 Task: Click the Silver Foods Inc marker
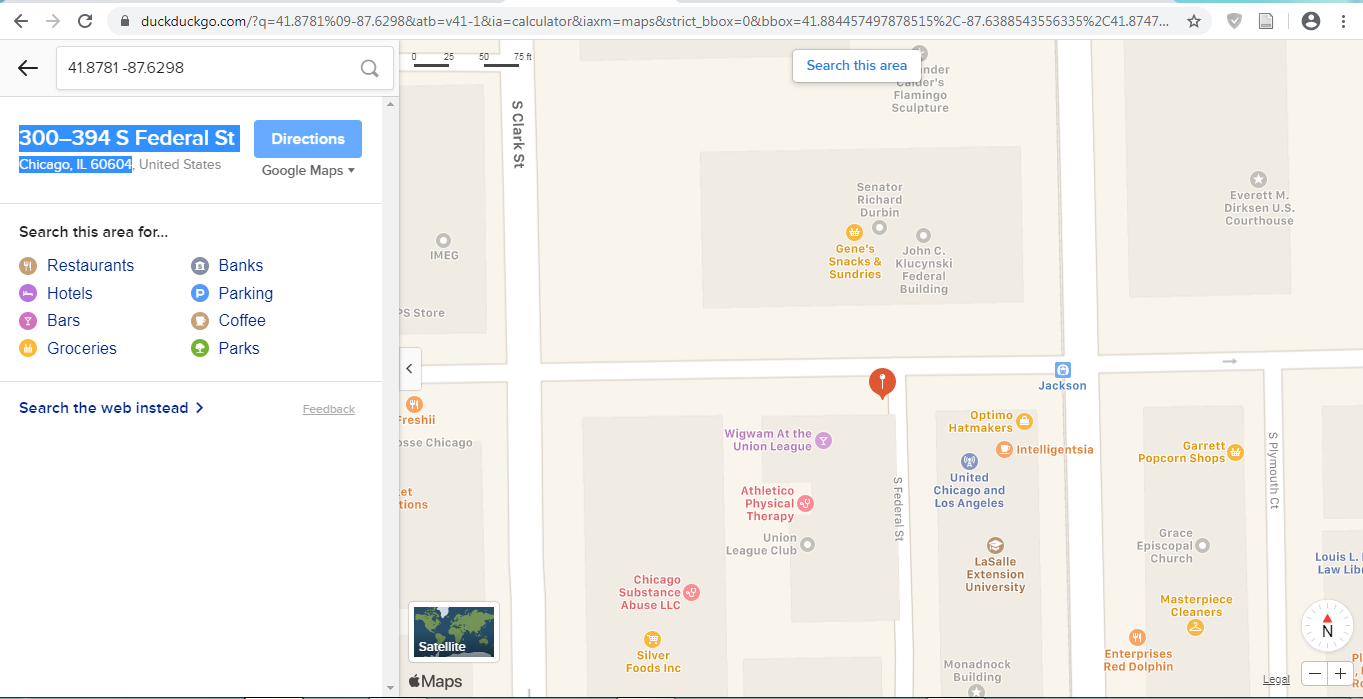[x=652, y=638]
